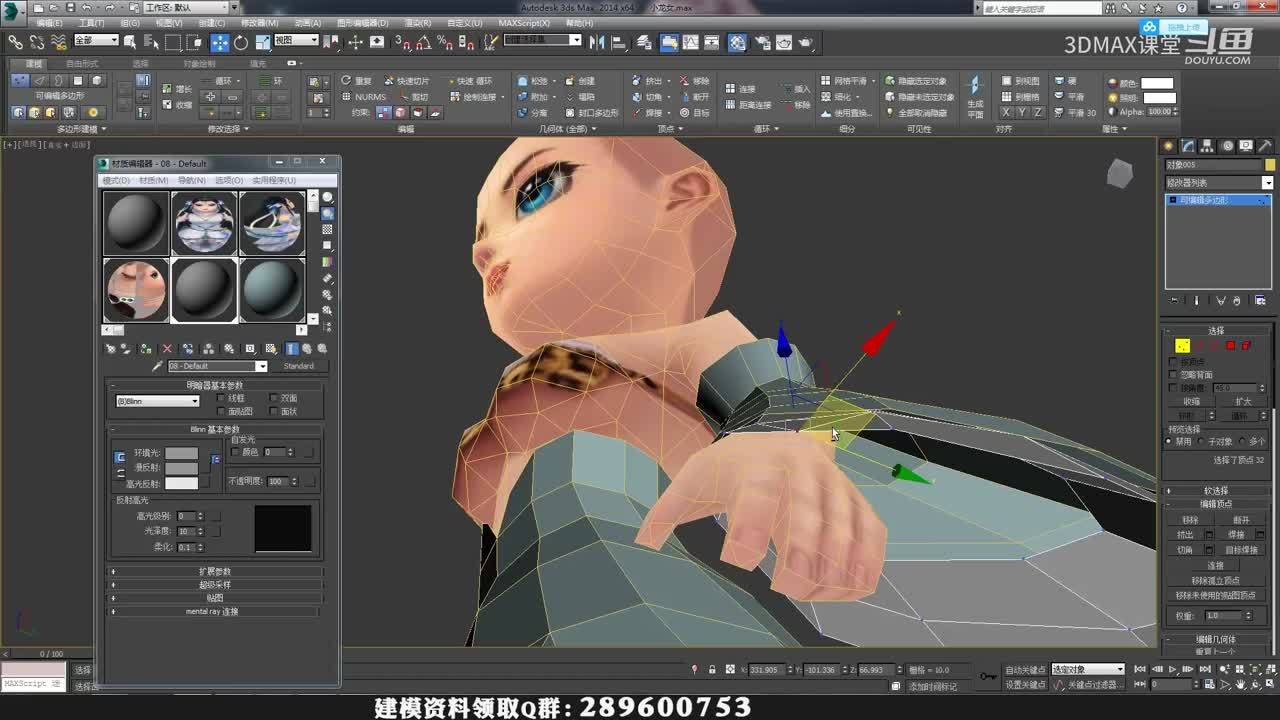Select the anime girl front material sample slot

click(204, 223)
